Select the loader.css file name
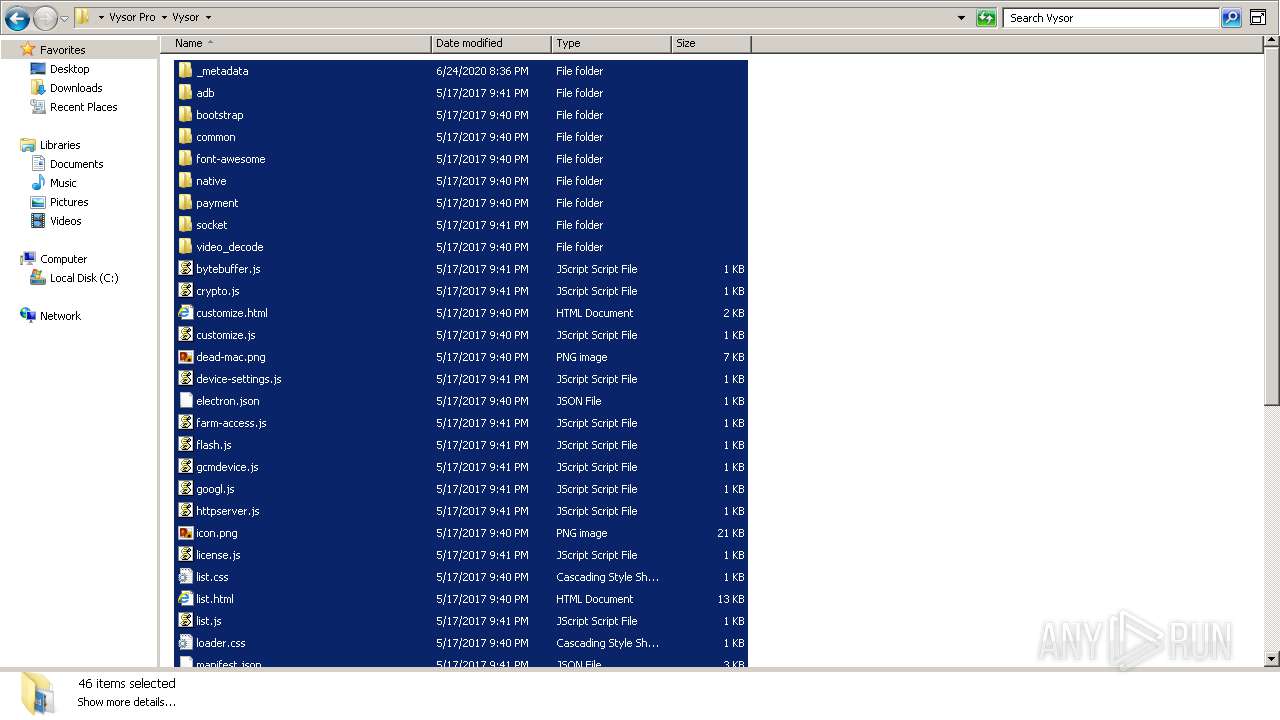The image size is (1280, 720). [x=221, y=643]
